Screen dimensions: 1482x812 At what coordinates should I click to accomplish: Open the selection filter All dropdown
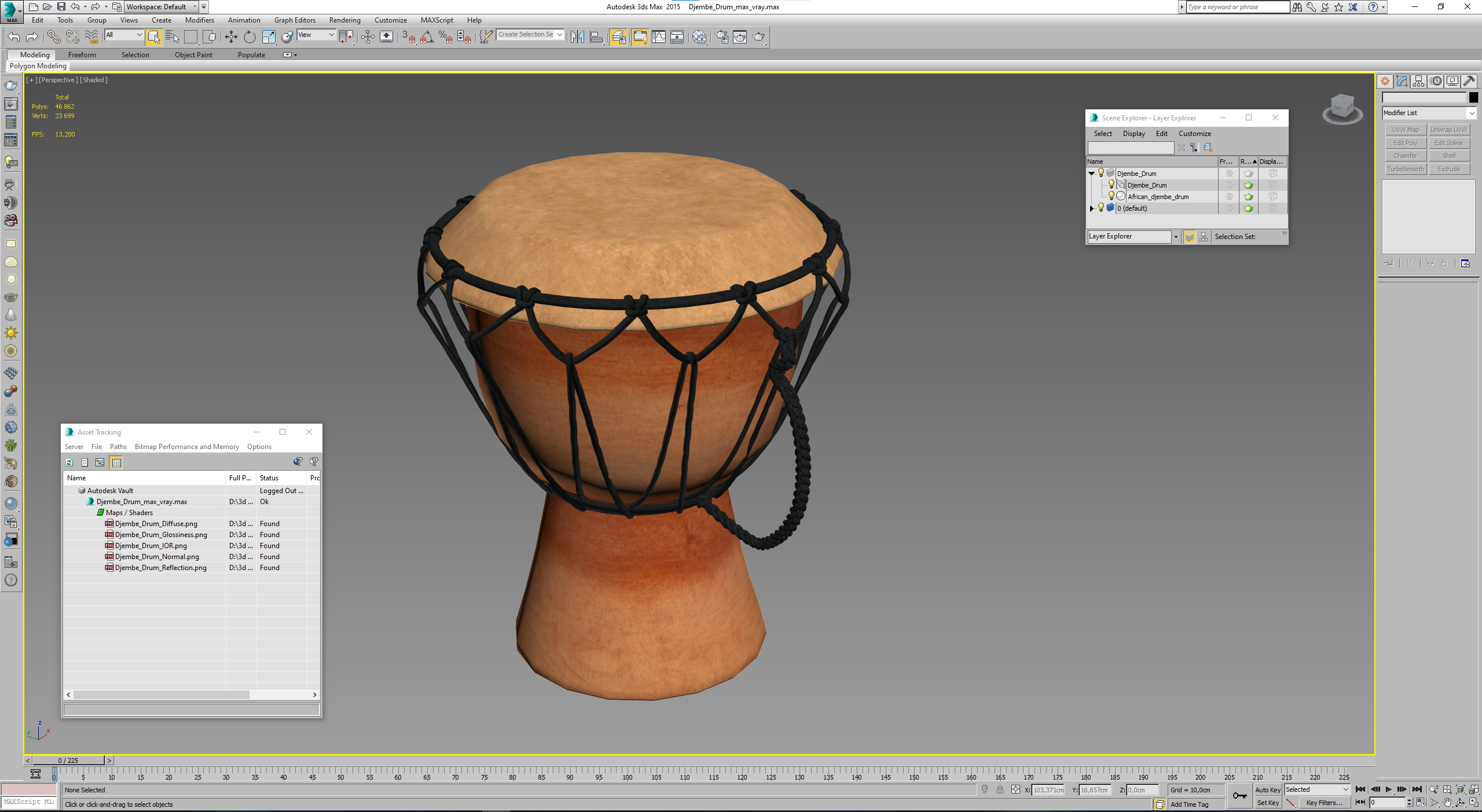click(x=124, y=35)
